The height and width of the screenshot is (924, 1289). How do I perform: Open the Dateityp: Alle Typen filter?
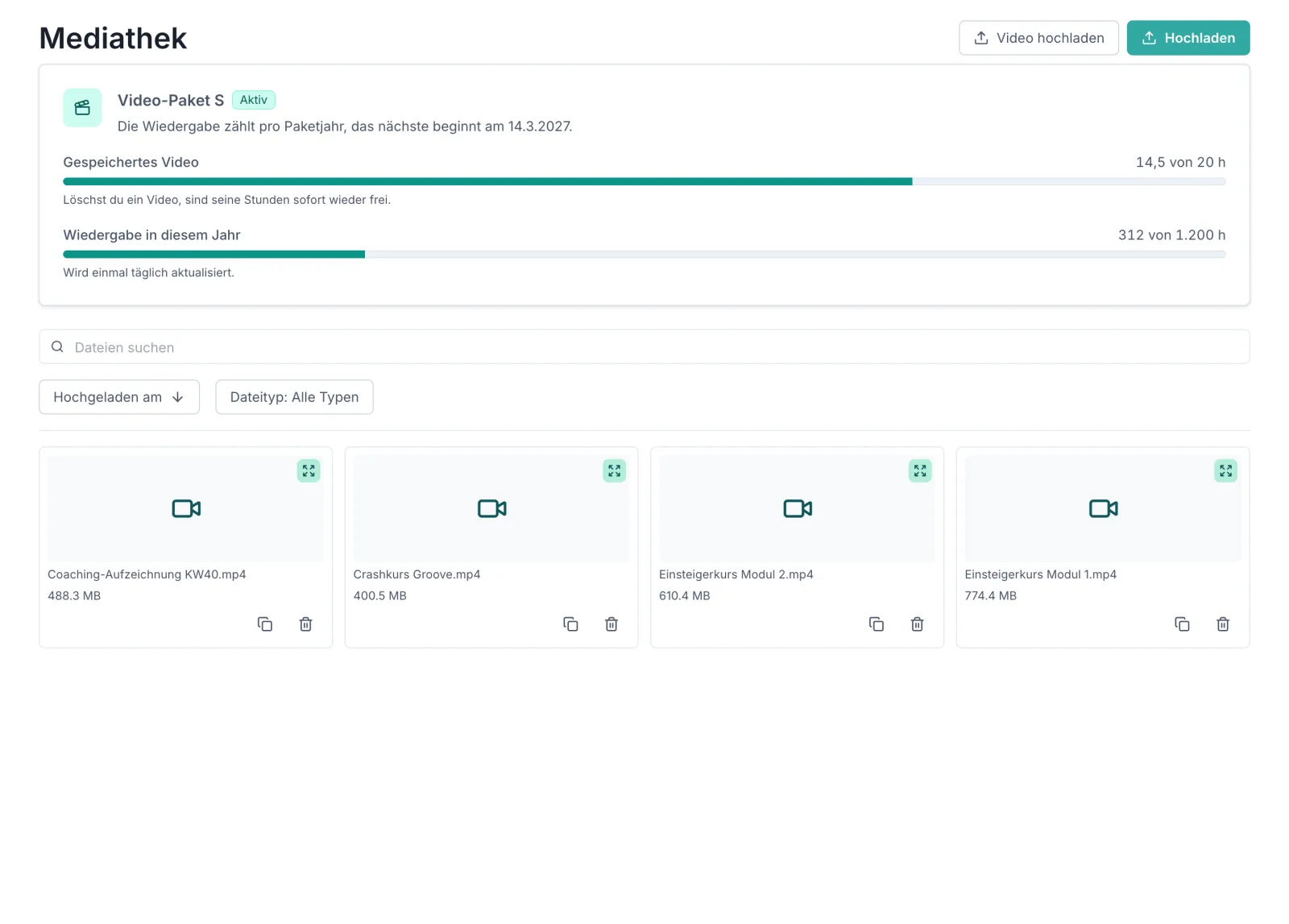294,397
